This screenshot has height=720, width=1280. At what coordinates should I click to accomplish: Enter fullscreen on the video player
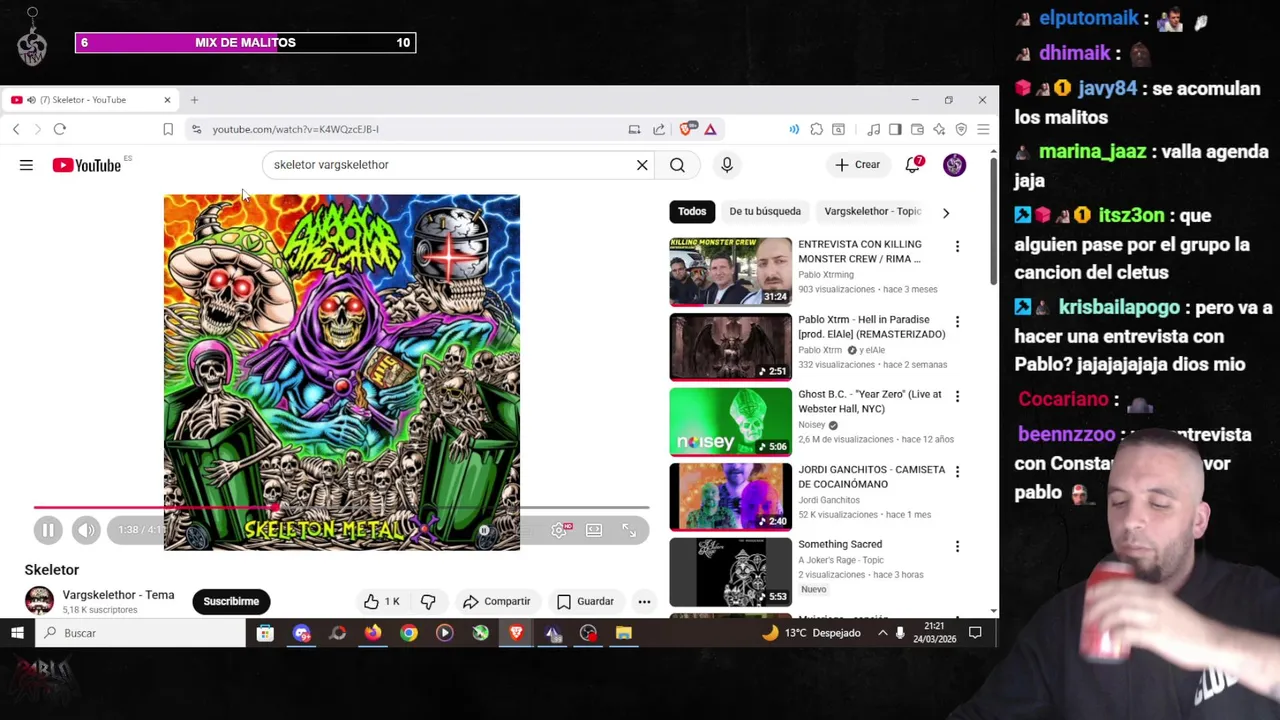[629, 530]
